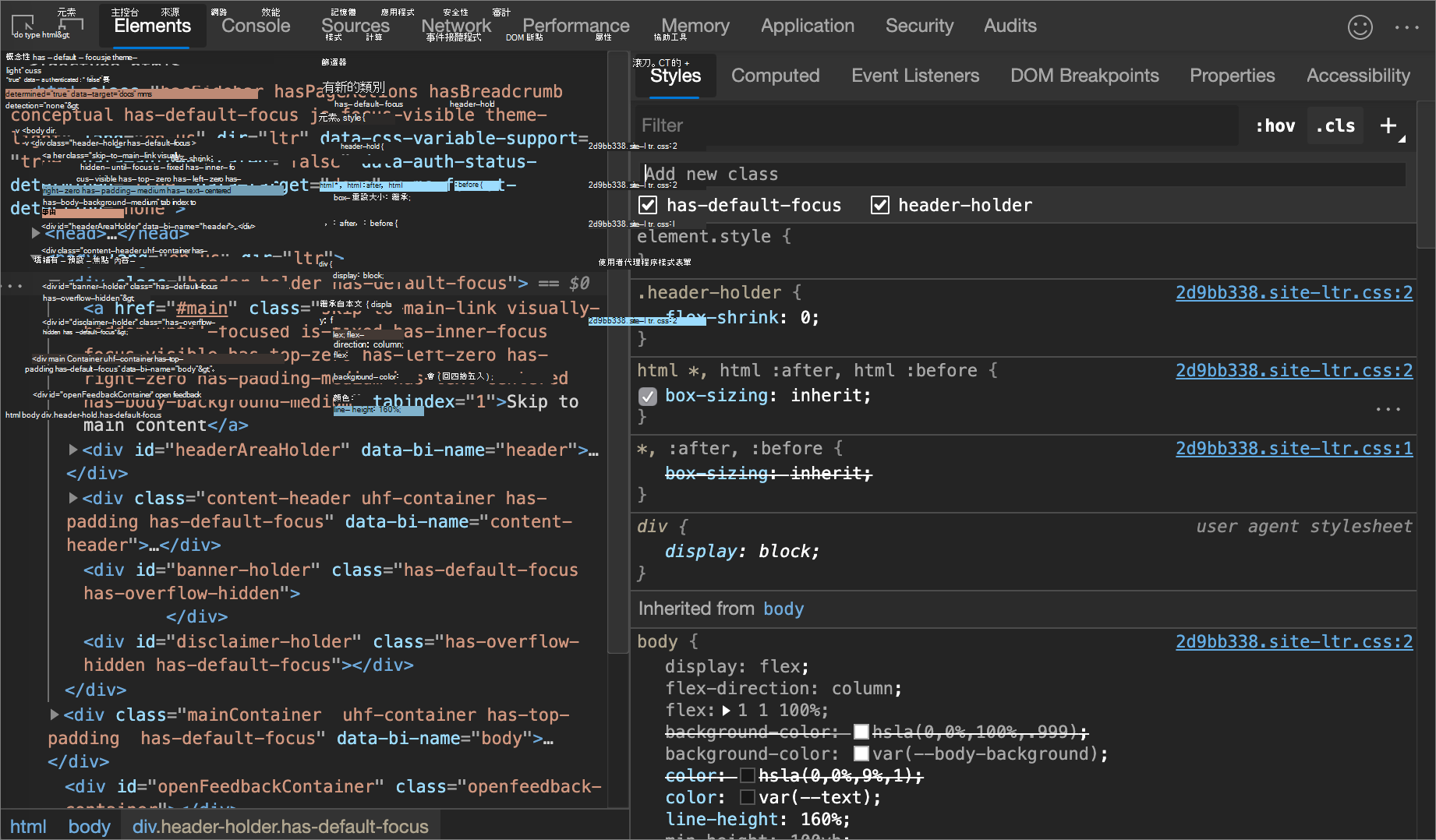Switch to the Console tab

[x=256, y=26]
